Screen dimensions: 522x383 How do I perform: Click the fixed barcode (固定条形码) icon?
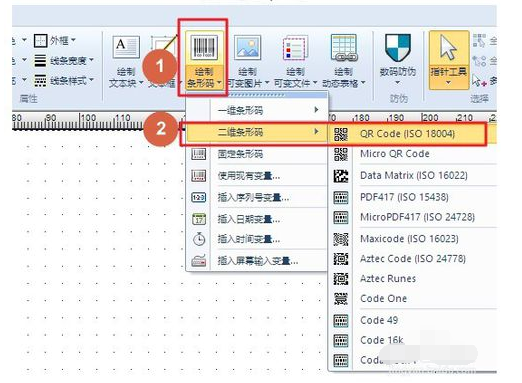[199, 154]
